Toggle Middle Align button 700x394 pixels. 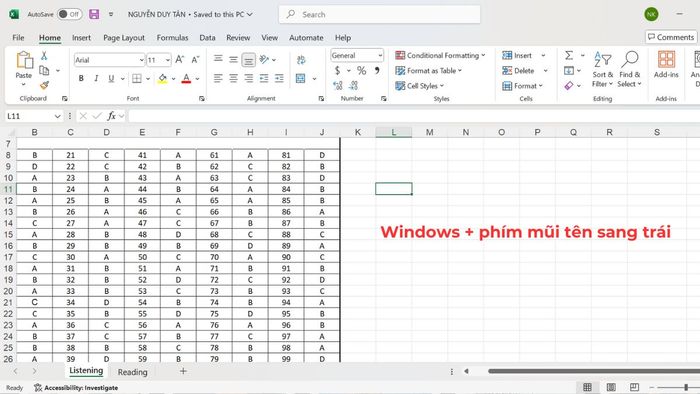click(x=233, y=59)
